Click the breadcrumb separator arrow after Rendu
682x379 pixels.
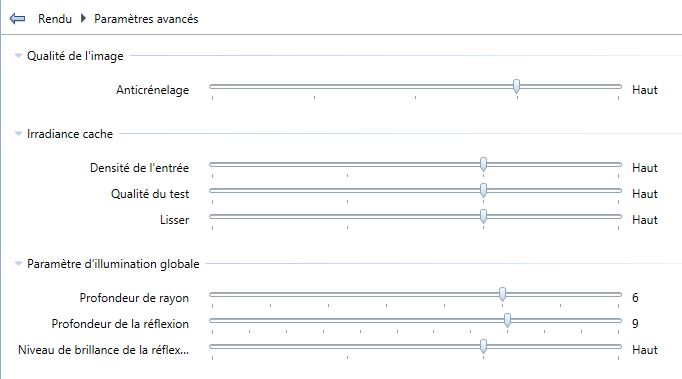(x=84, y=19)
